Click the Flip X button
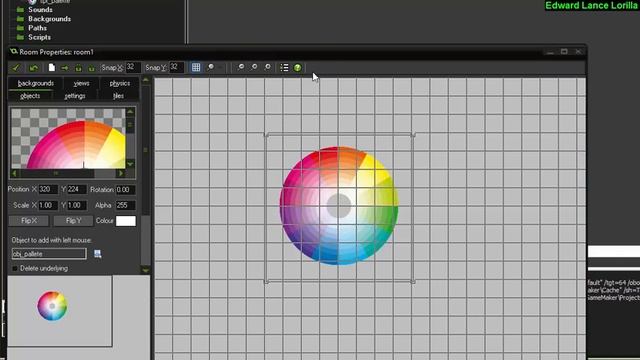This screenshot has width=640, height=360. (29, 221)
